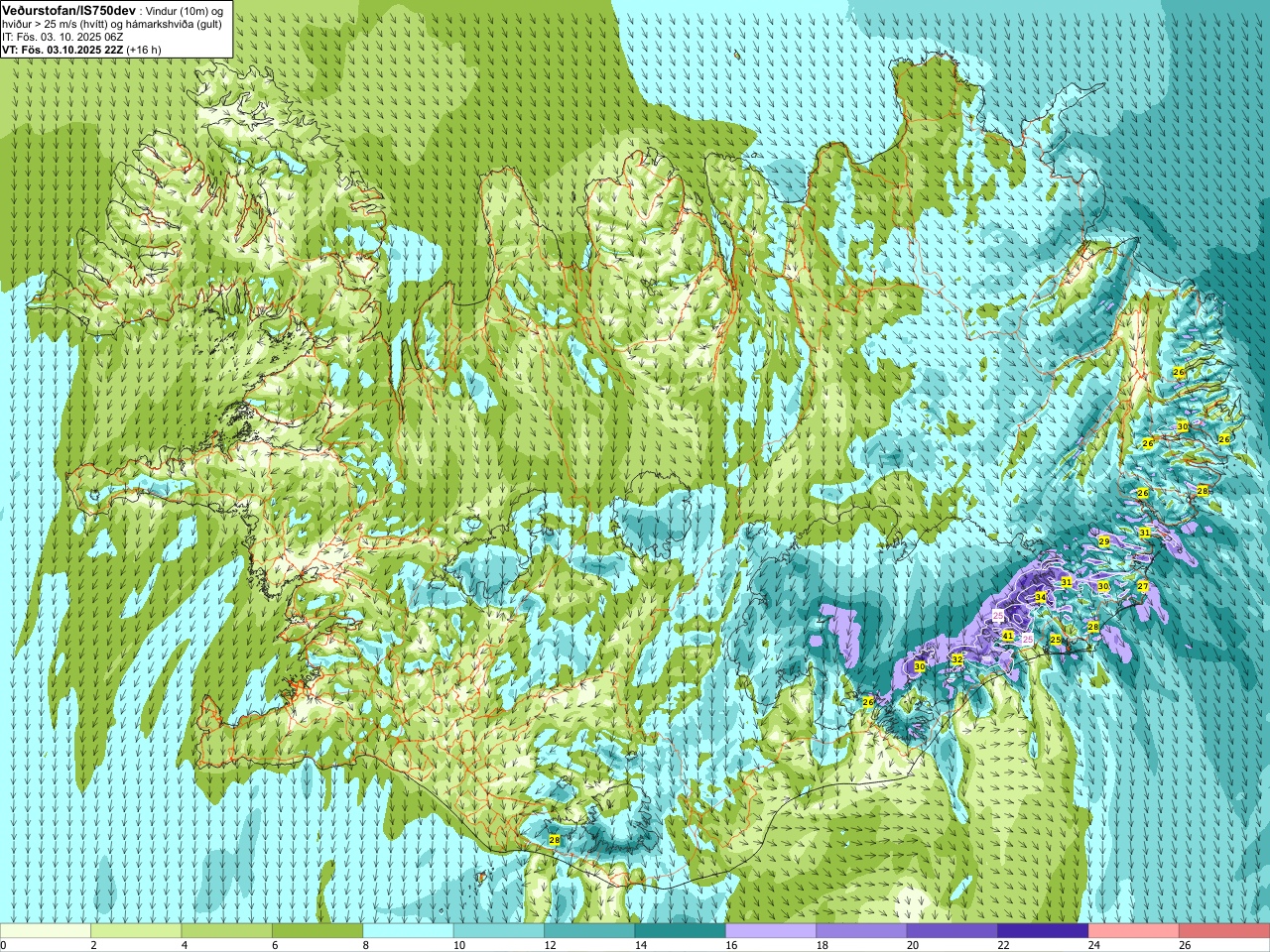Click the legend scale number 6
The height and width of the screenshot is (952, 1270).
(275, 946)
